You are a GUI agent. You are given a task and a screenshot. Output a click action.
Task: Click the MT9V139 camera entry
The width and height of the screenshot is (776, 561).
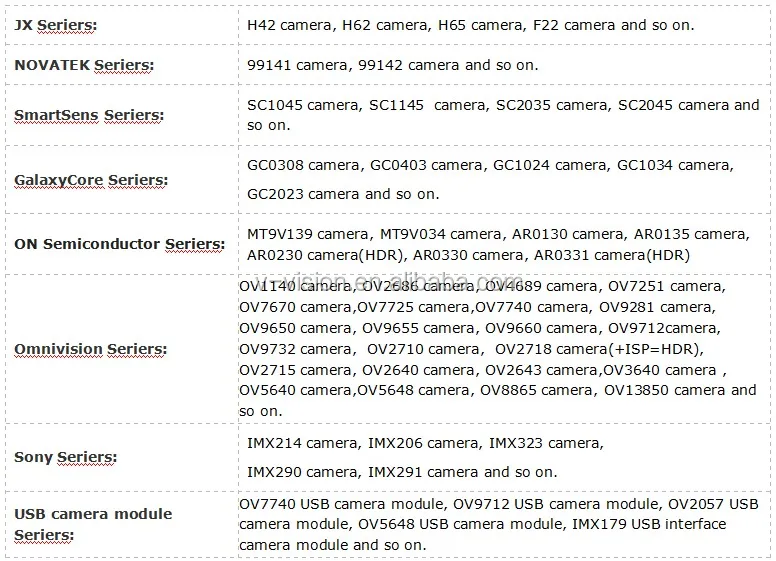click(309, 234)
